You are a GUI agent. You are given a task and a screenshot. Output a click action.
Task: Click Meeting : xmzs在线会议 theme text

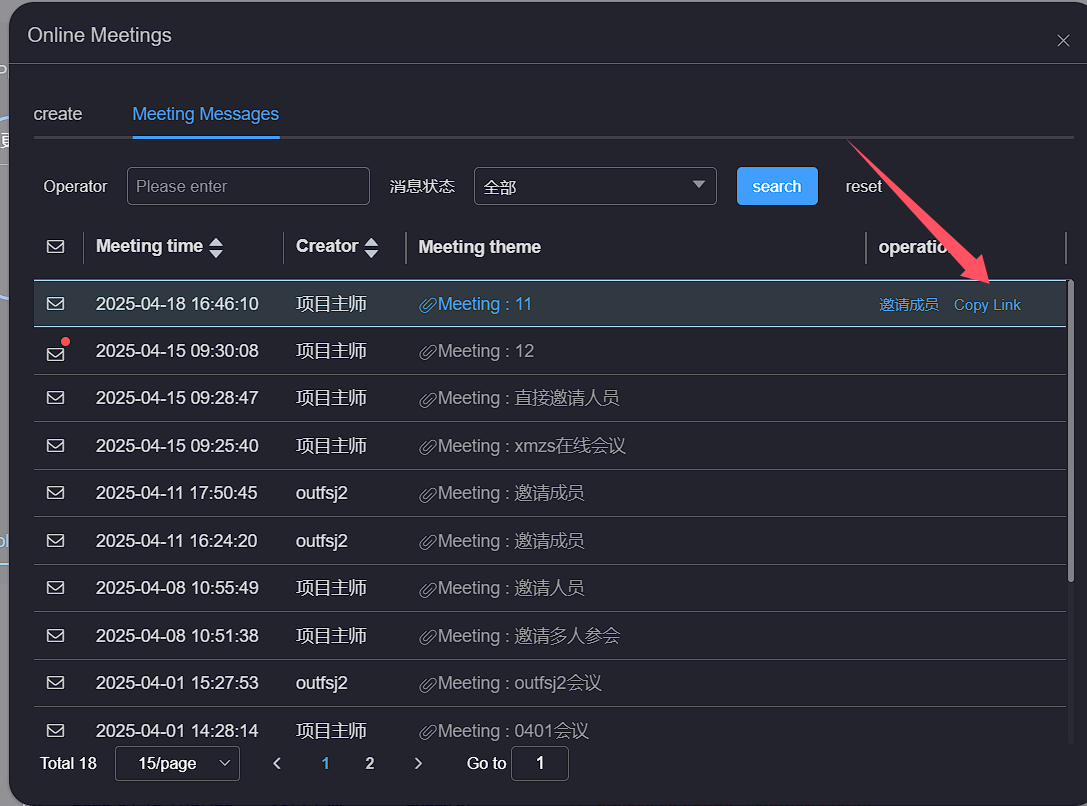[x=532, y=446]
